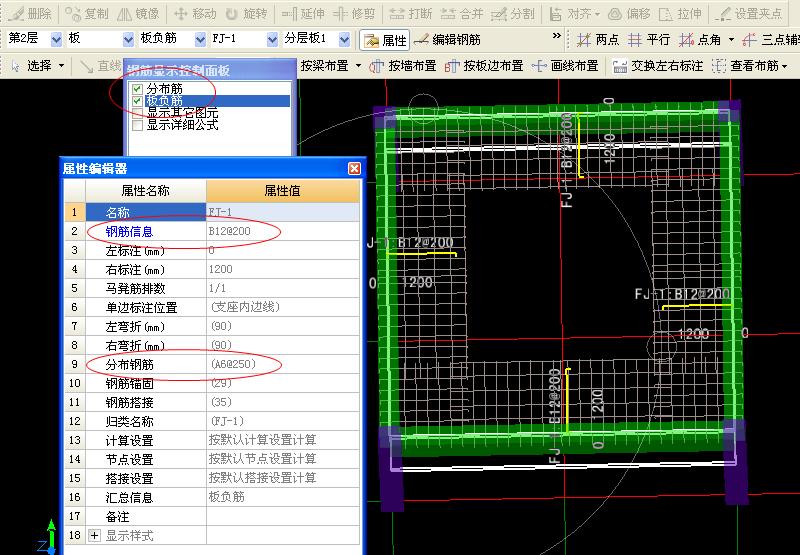Open 查看布筋 view rebar layout
This screenshot has width=800, height=555.
pos(746,66)
